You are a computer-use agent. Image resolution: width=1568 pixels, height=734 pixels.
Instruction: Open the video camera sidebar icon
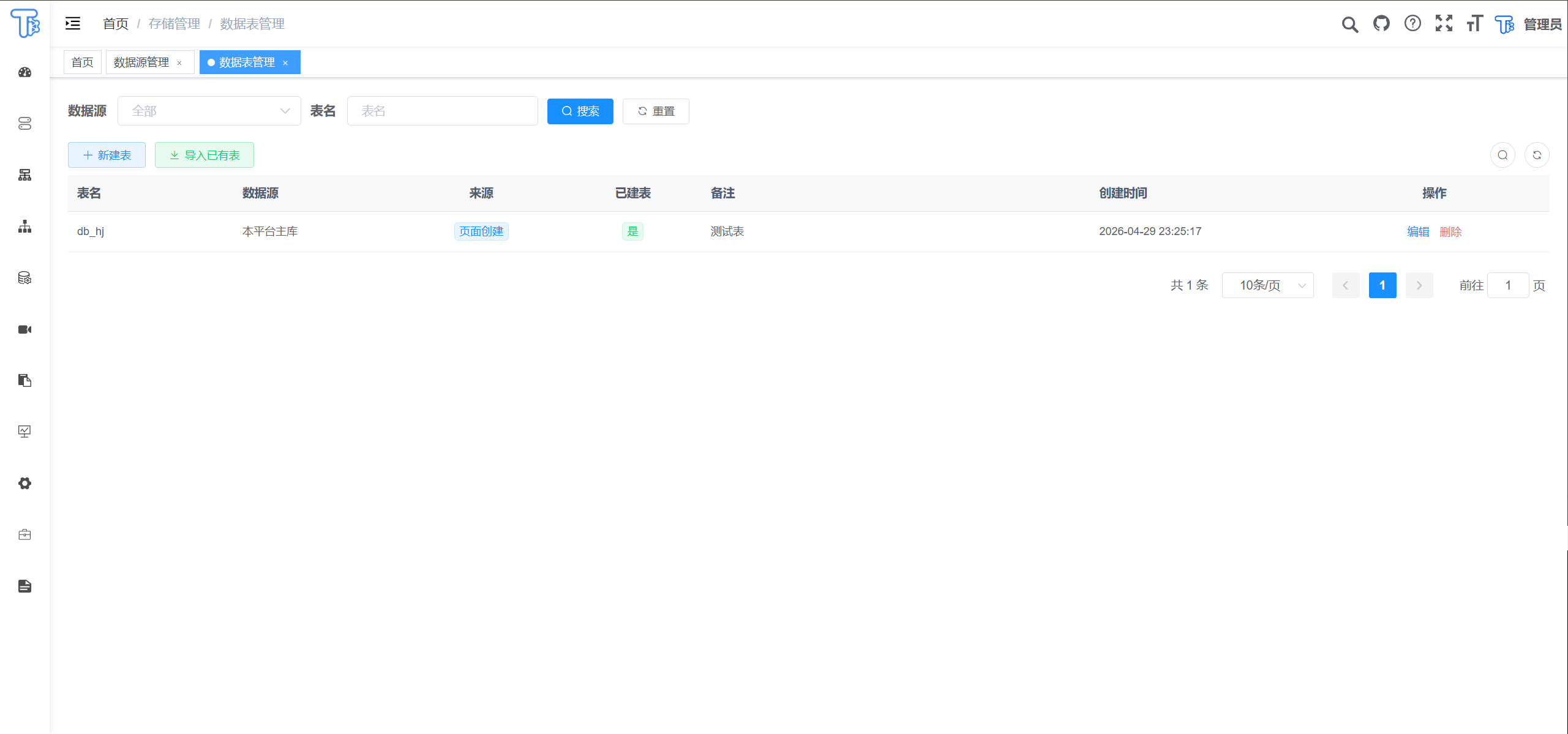[x=24, y=329]
